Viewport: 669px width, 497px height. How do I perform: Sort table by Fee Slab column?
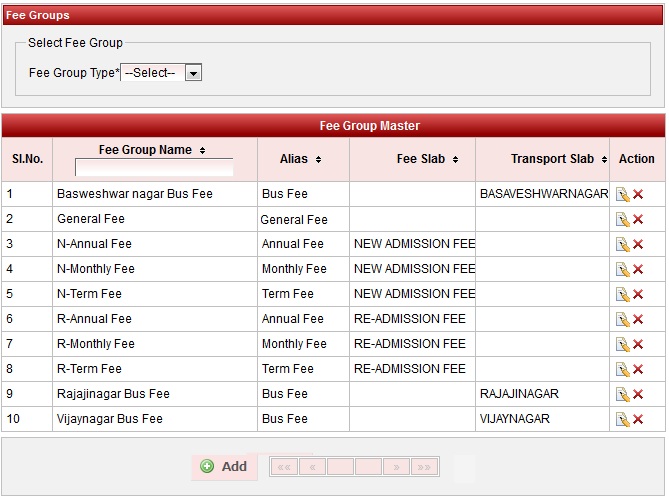coord(427,159)
